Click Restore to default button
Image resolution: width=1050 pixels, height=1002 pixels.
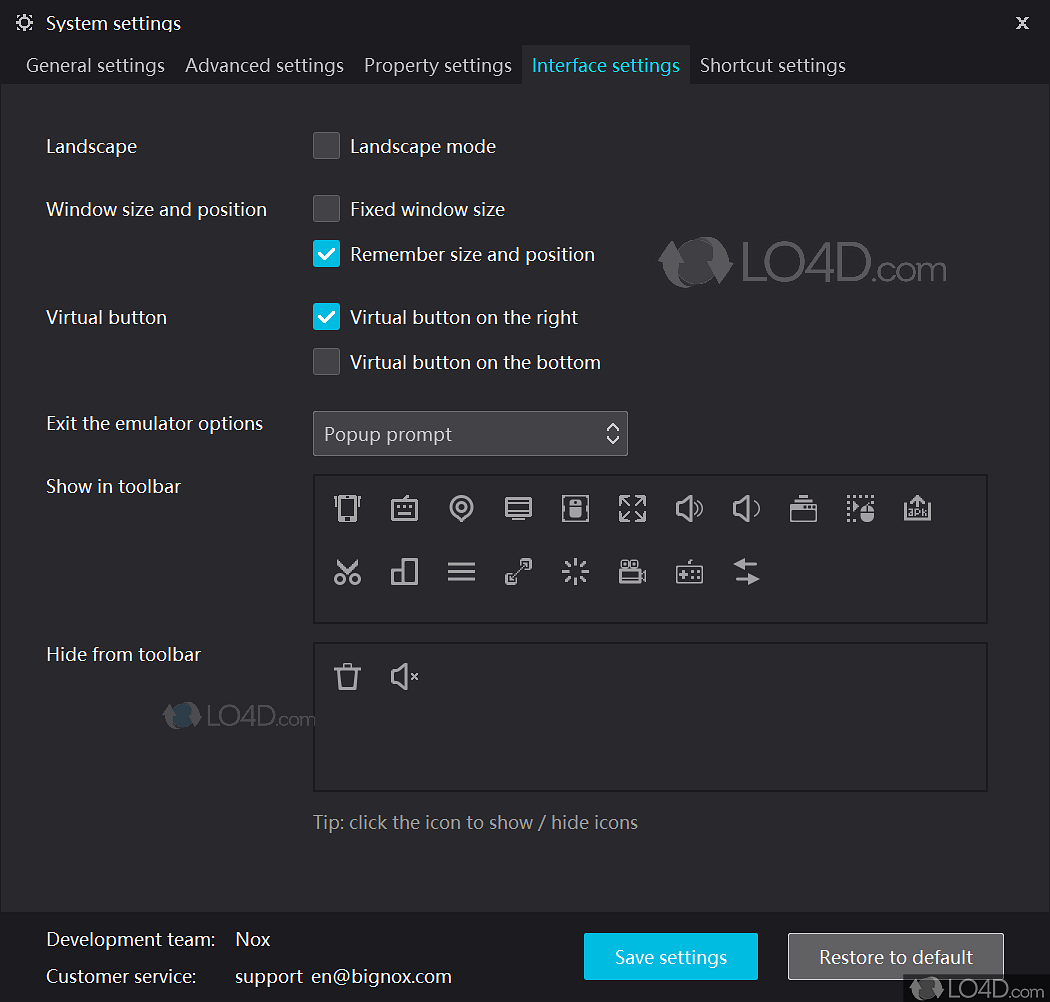tap(896, 957)
